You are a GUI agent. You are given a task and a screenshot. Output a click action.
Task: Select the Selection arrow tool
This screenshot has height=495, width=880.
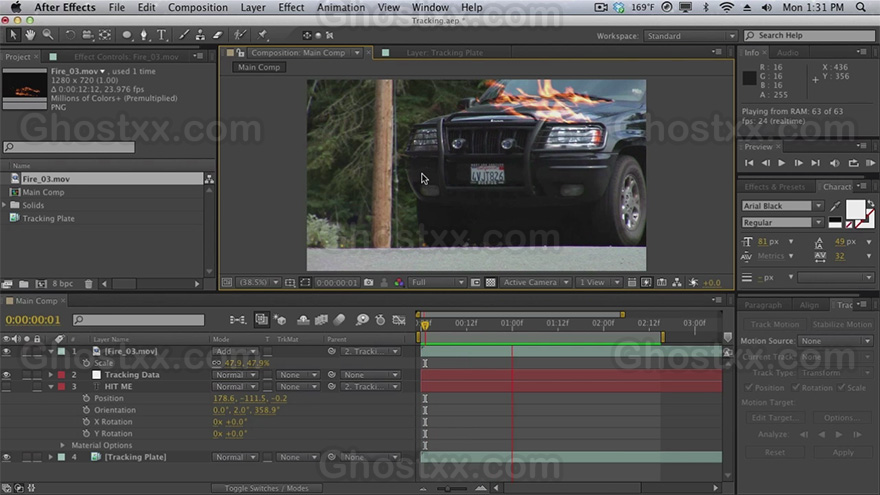tap(13, 35)
